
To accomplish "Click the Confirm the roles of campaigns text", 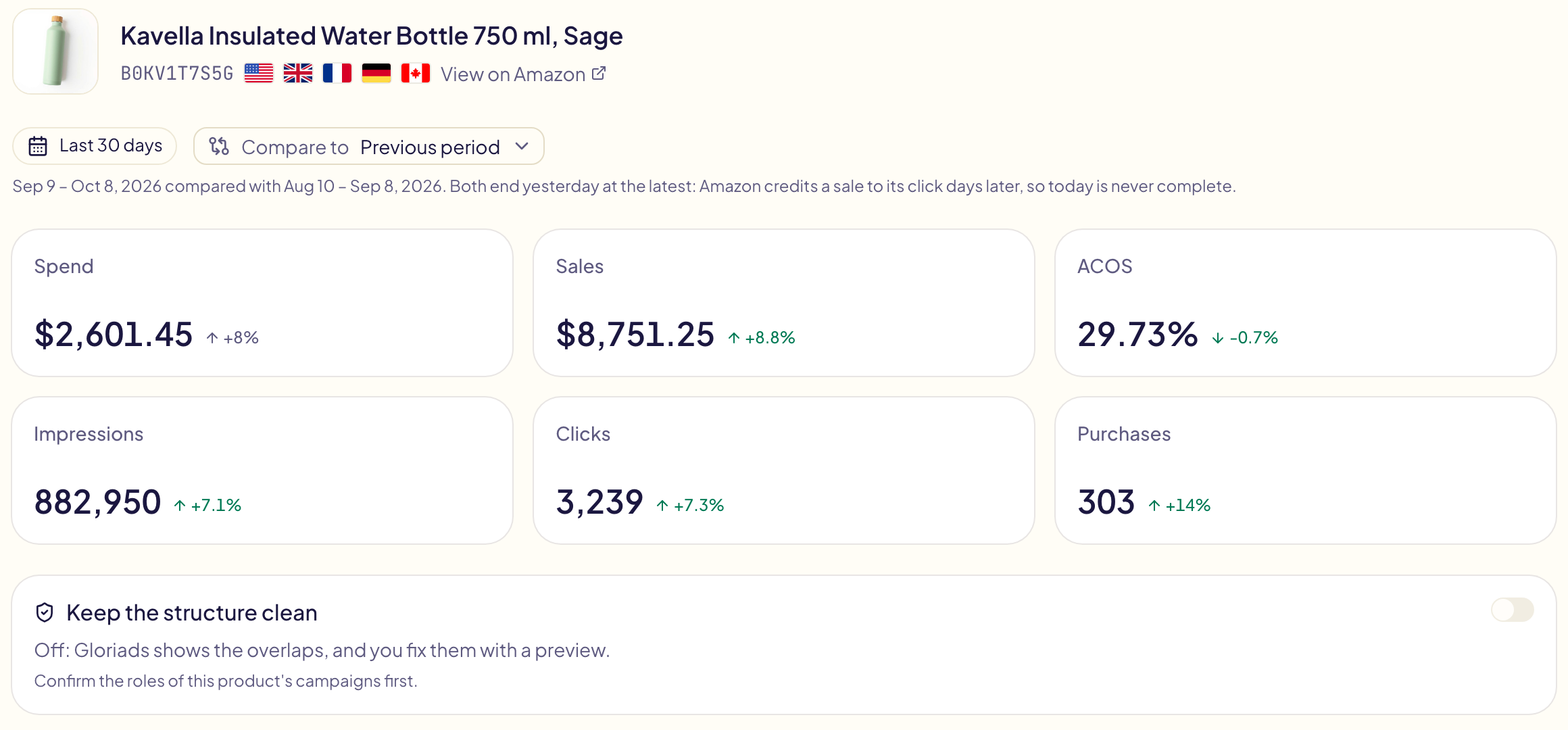I will (x=226, y=681).
